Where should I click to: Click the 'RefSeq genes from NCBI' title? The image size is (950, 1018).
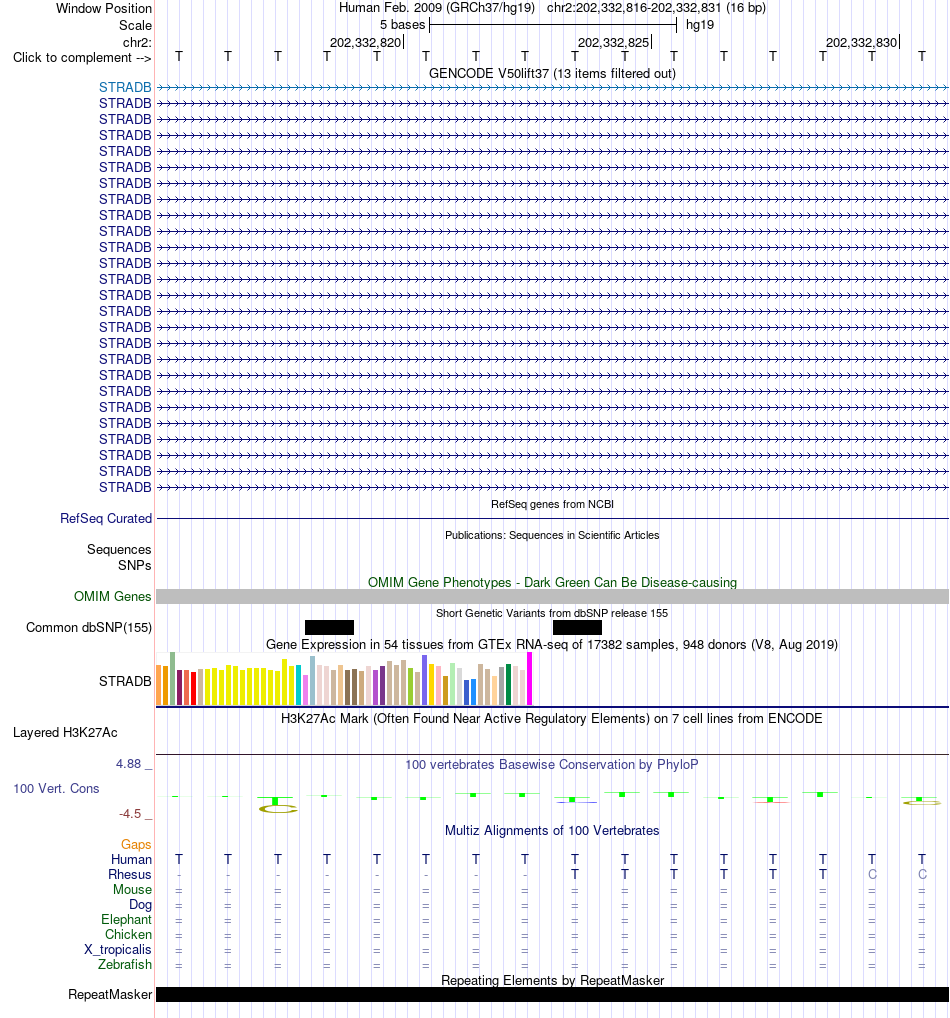(x=552, y=504)
